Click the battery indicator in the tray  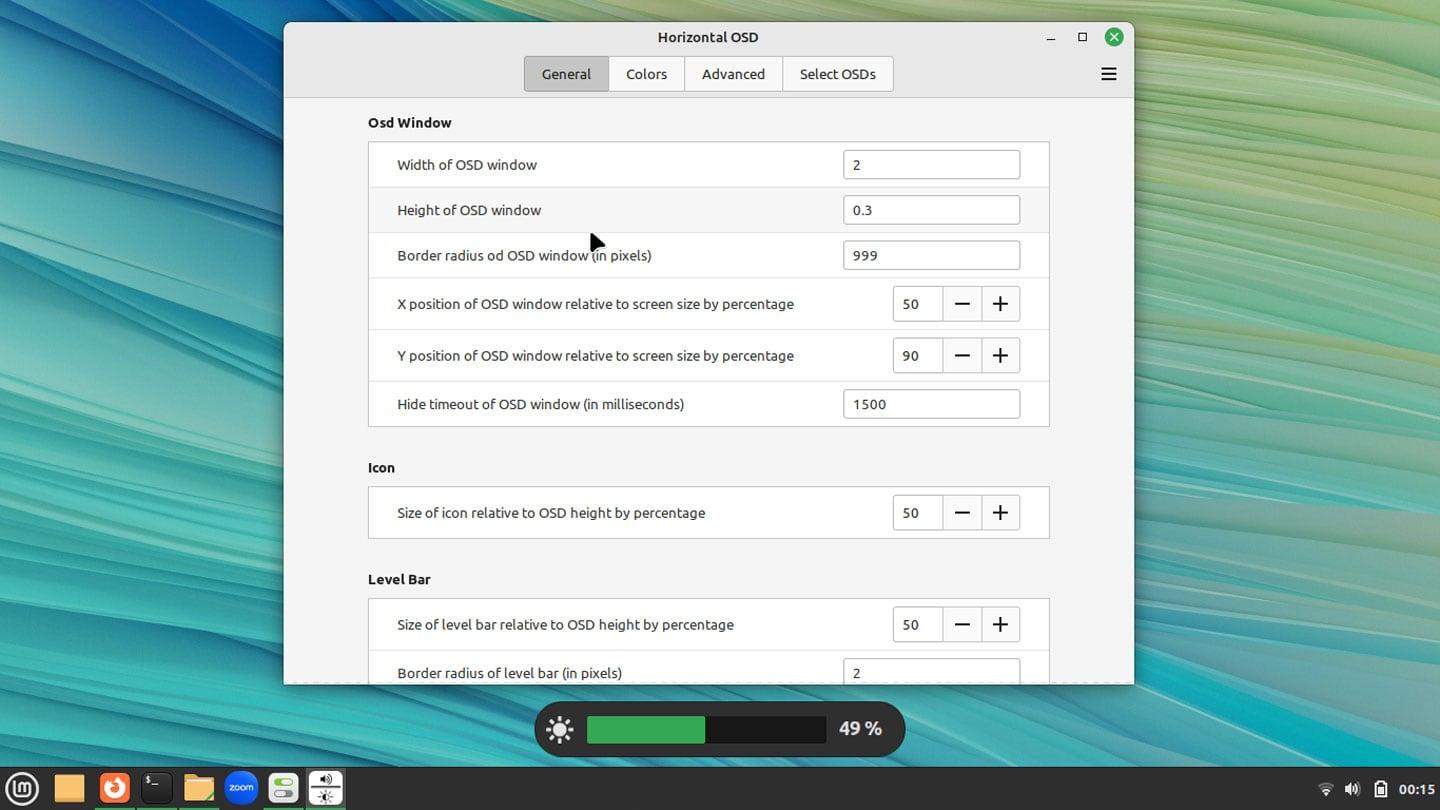pyautogui.click(x=1380, y=789)
